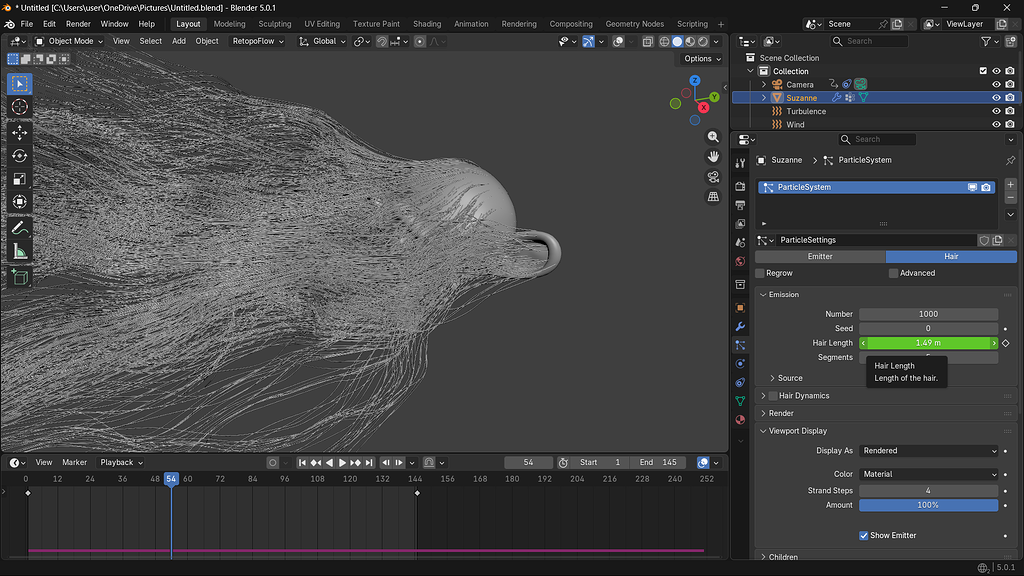Activate the Rotate tool
Image resolution: width=1024 pixels, height=576 pixels.
click(20, 156)
